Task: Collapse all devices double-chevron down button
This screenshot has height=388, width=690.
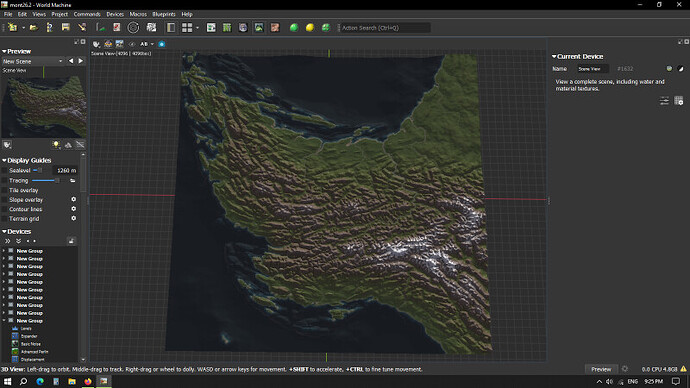Action: (18, 241)
